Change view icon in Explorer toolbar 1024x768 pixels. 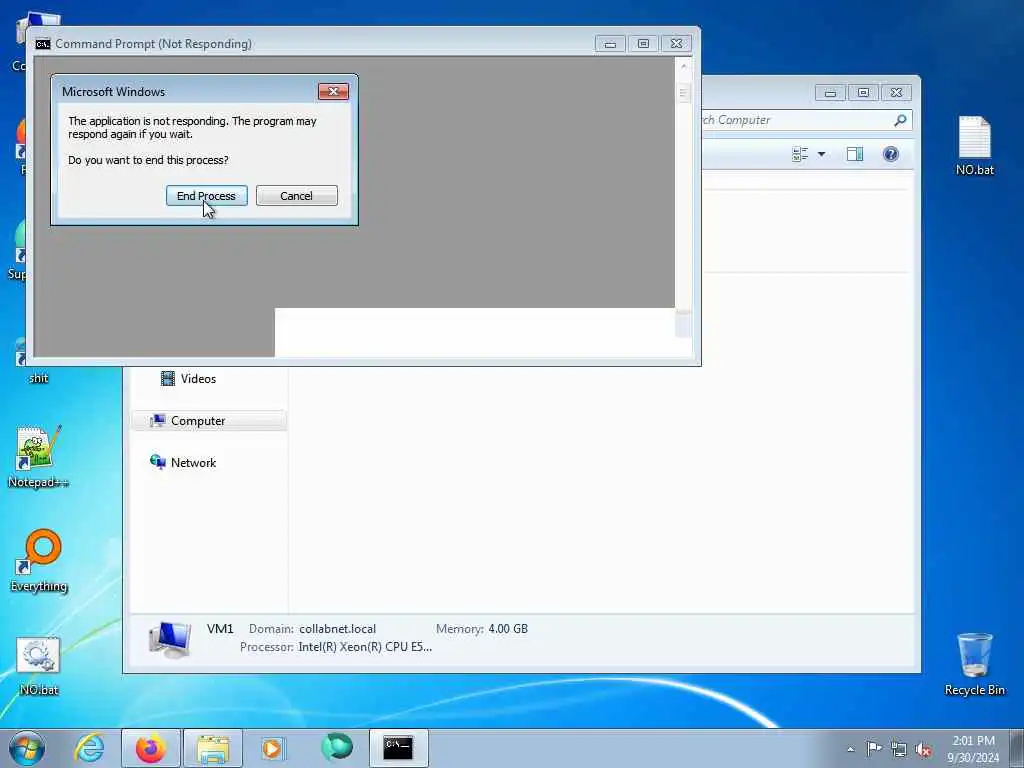pyautogui.click(x=800, y=154)
